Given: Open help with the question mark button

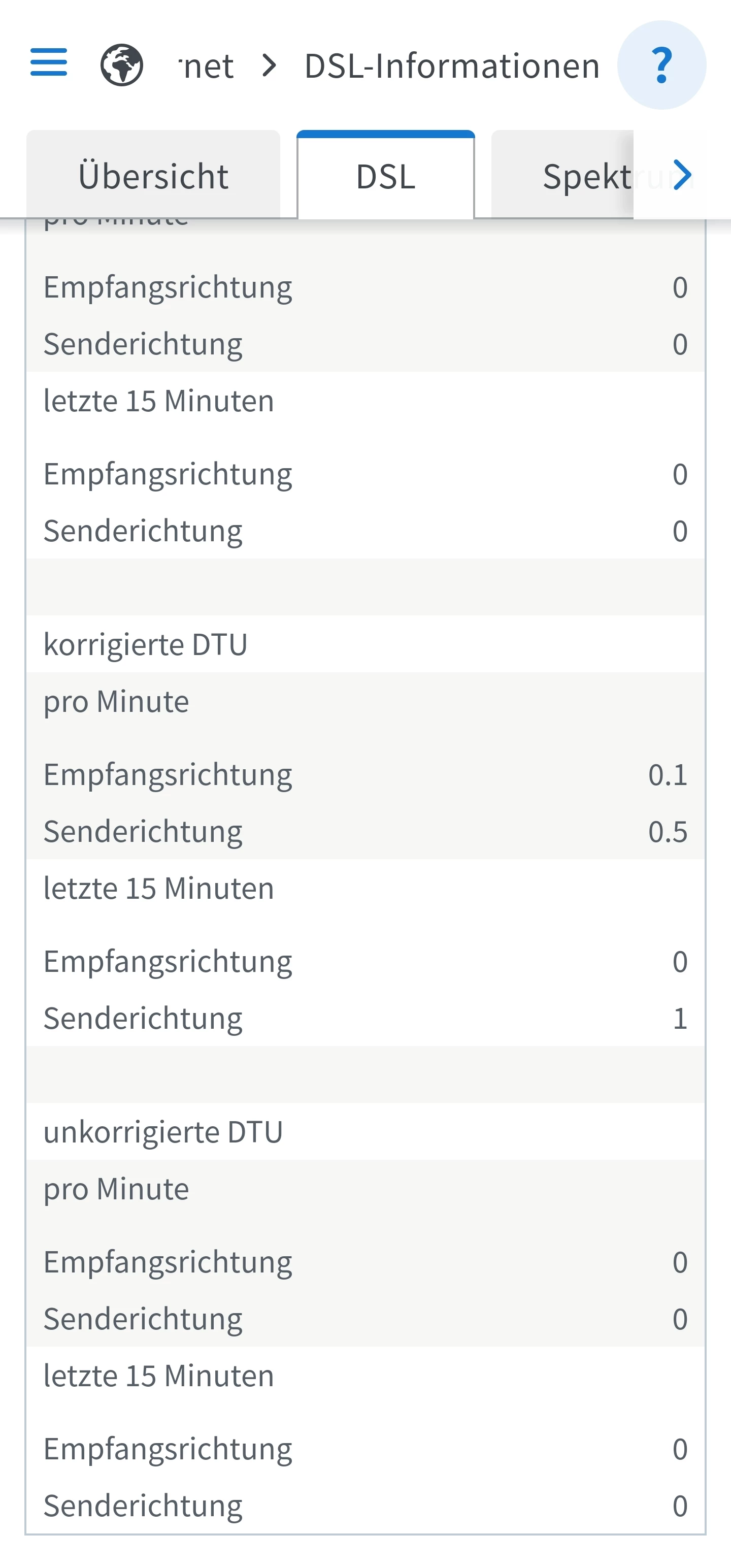Looking at the screenshot, I should click(661, 65).
